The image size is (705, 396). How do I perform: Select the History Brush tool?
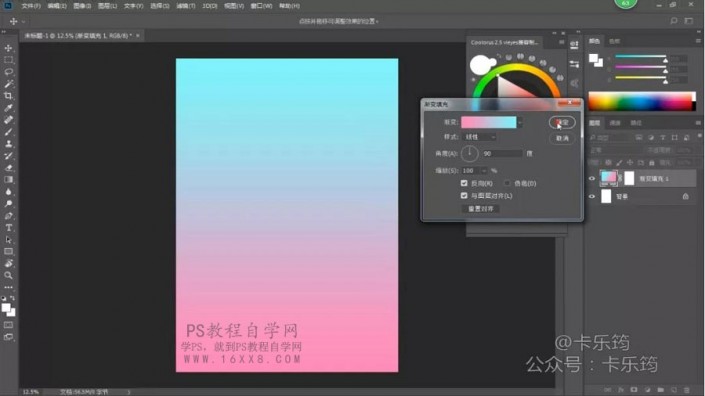[x=9, y=156]
